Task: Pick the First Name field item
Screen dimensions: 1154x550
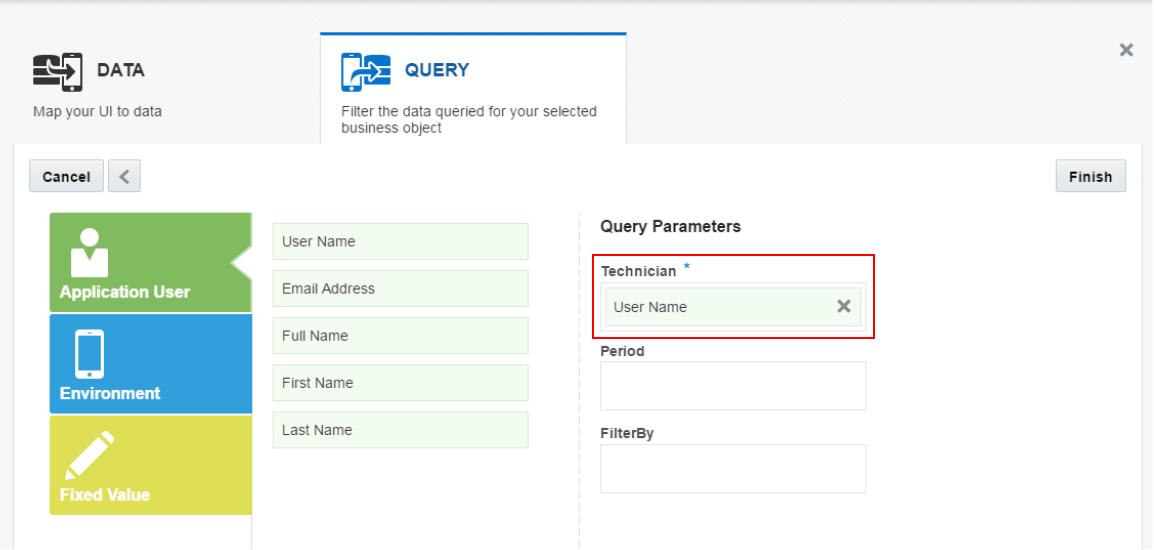Action: click(400, 383)
